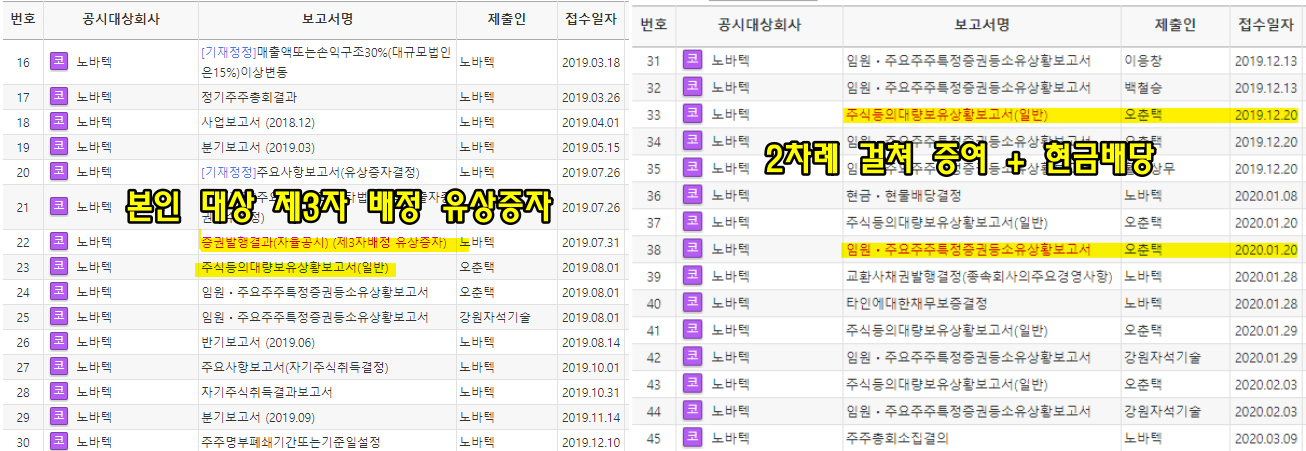Open the 분기보고서 (2019.03) report

coord(258,147)
